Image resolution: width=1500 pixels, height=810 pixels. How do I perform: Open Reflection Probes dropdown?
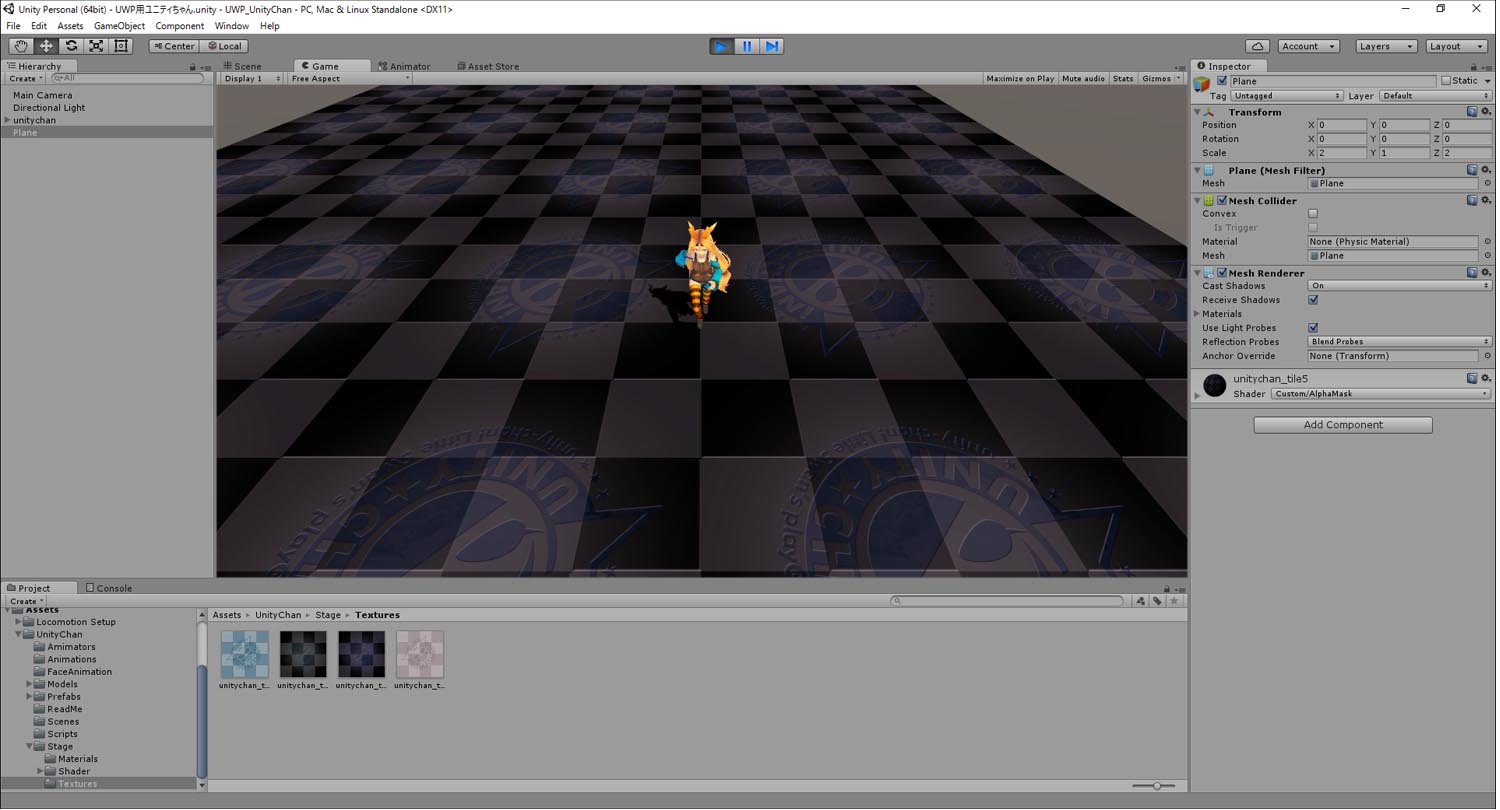click(x=1400, y=342)
